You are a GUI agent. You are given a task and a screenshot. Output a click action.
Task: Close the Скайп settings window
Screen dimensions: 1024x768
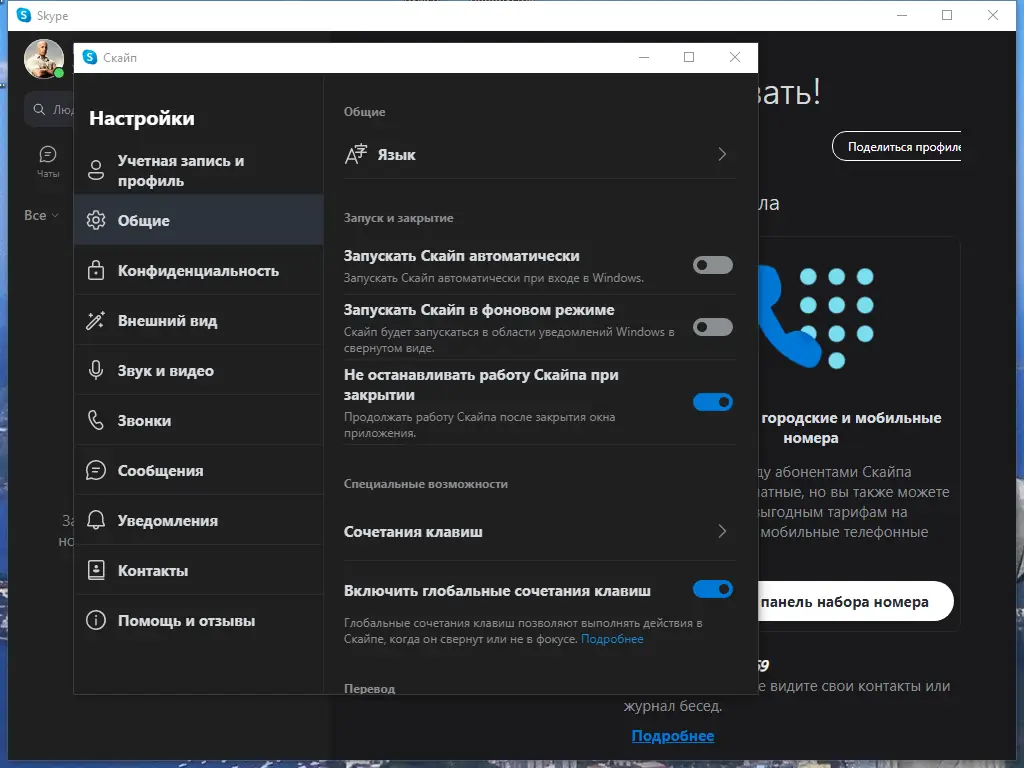(x=735, y=57)
